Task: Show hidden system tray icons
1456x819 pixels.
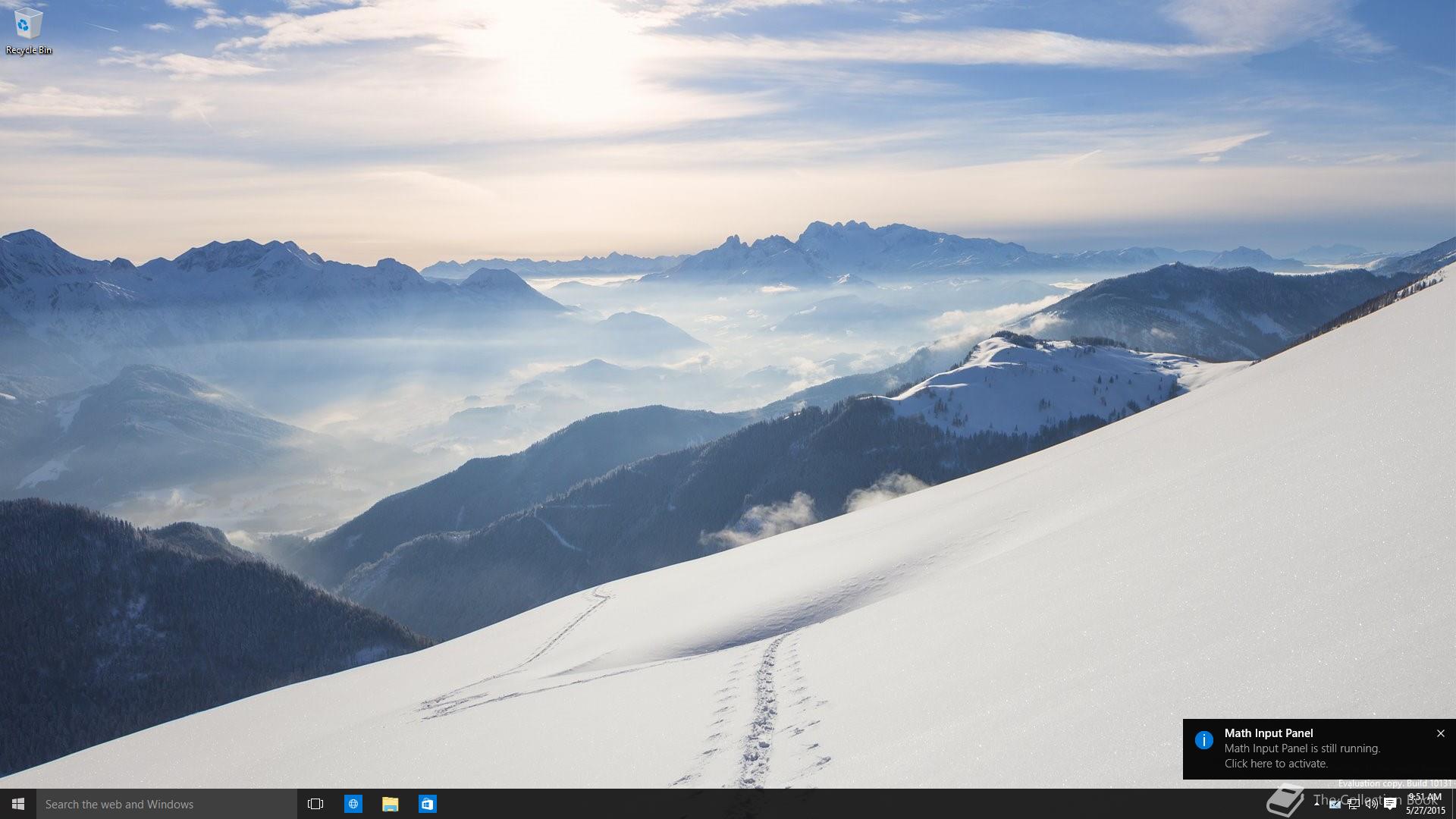Action: [x=1316, y=804]
